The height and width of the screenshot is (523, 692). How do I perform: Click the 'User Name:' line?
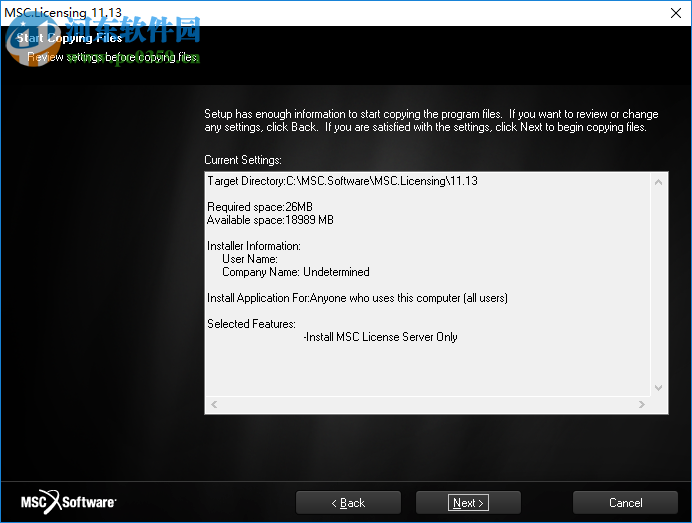coord(250,259)
